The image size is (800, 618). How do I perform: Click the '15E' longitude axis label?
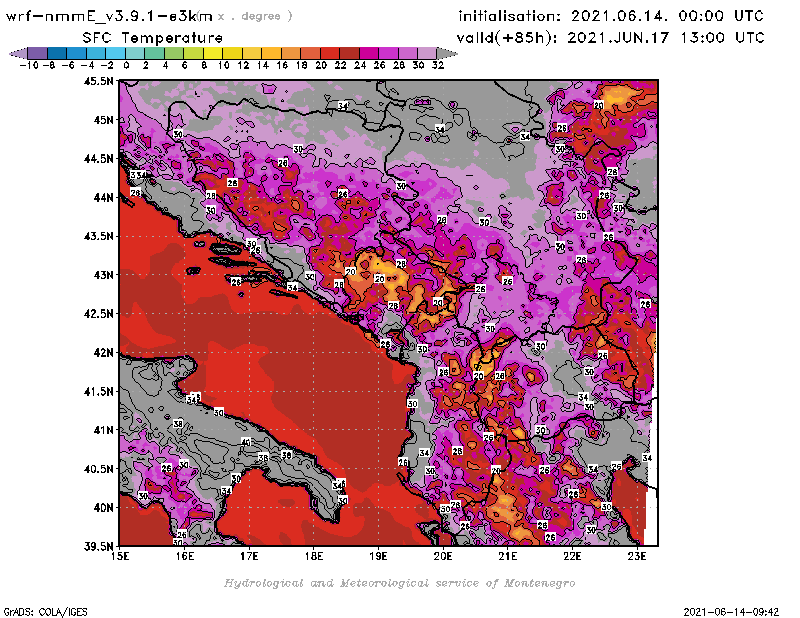coord(120,556)
